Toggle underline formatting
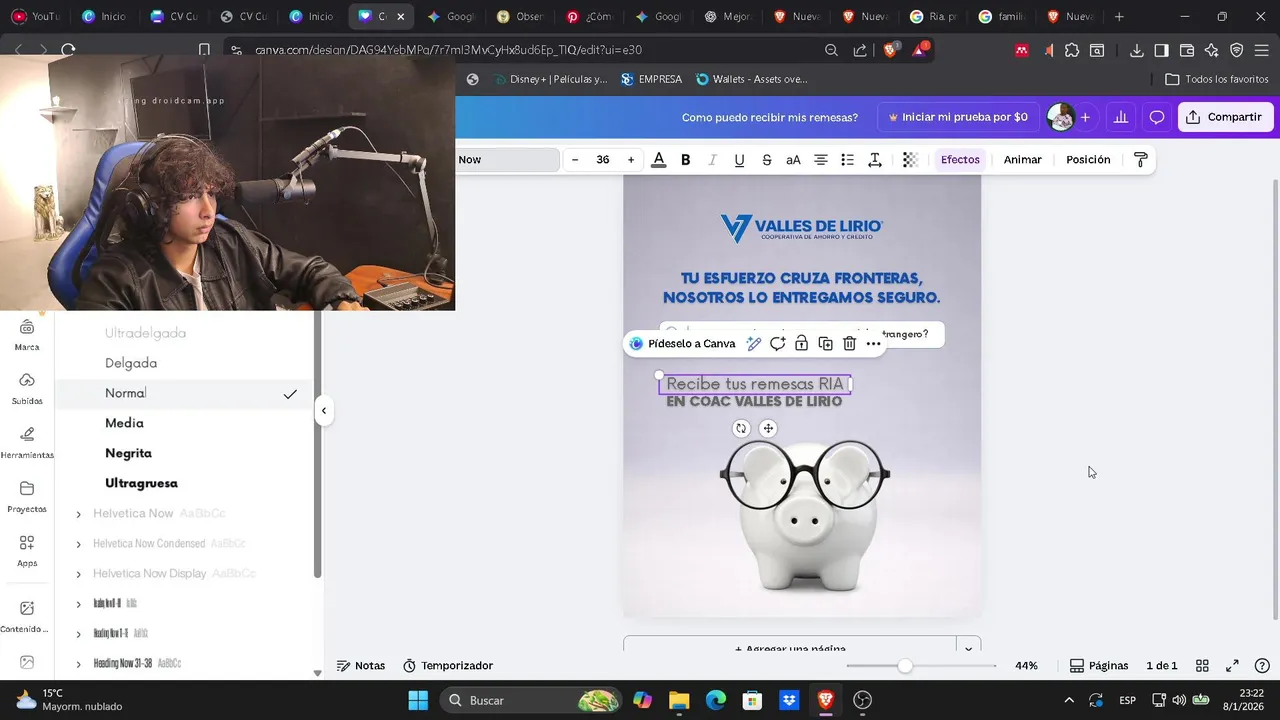The width and height of the screenshot is (1280, 720). click(x=739, y=160)
